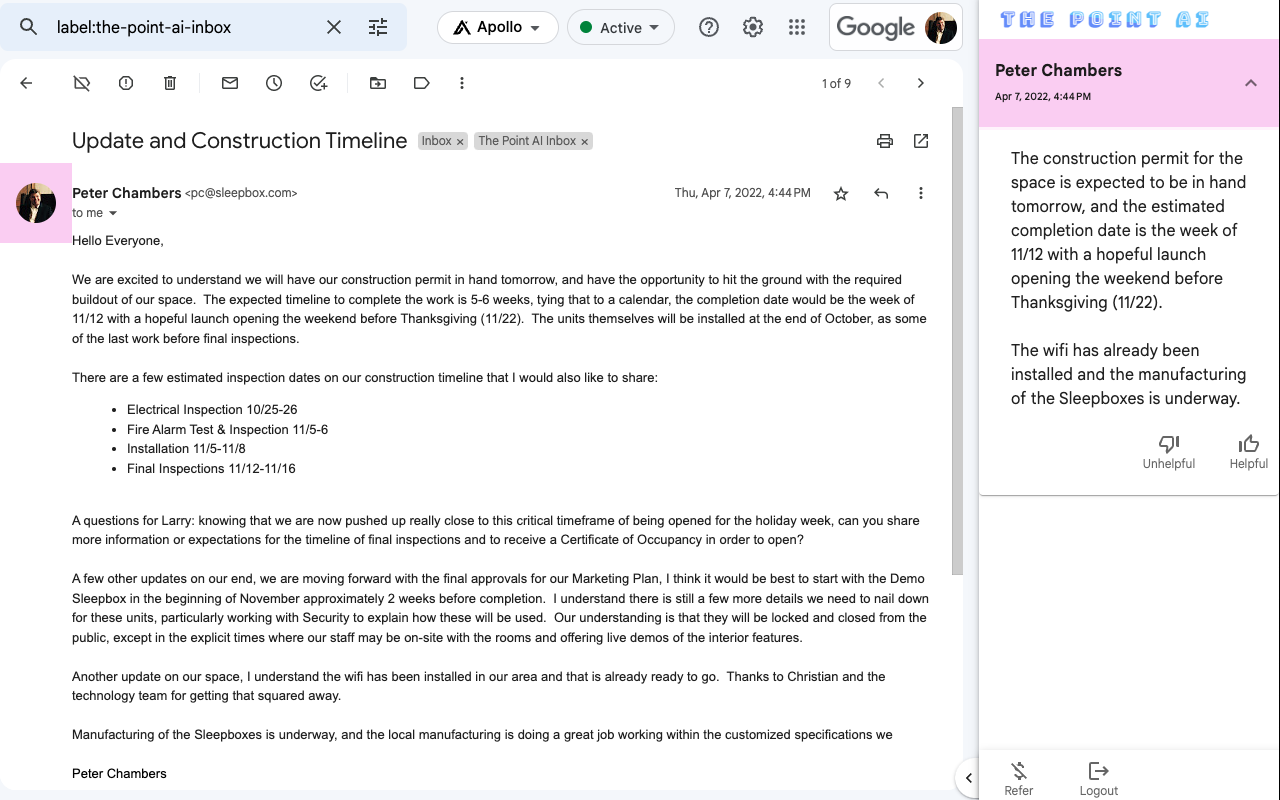This screenshot has height=800, width=1280.
Task: Open the labels icon in toolbar
Action: click(422, 83)
